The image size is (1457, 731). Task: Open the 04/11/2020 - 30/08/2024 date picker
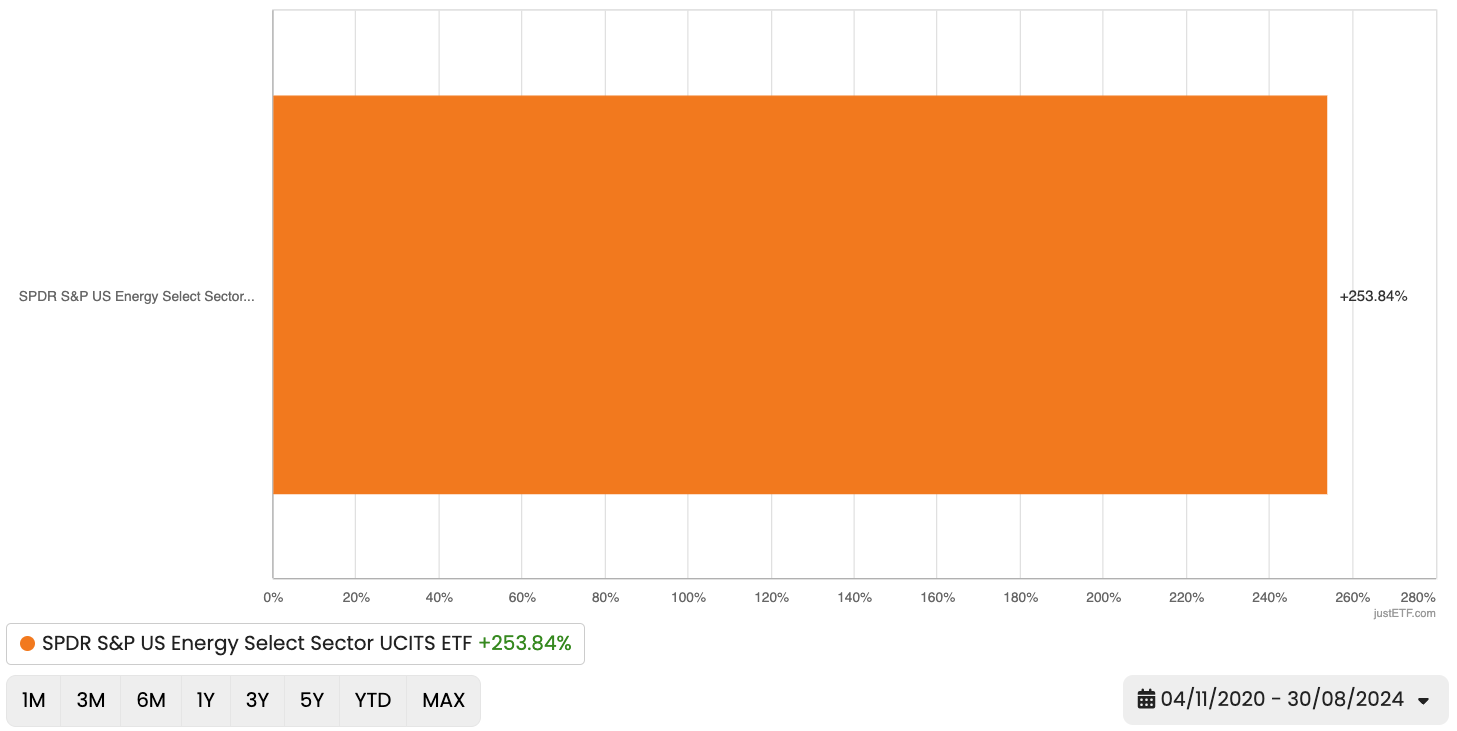pos(1283,700)
